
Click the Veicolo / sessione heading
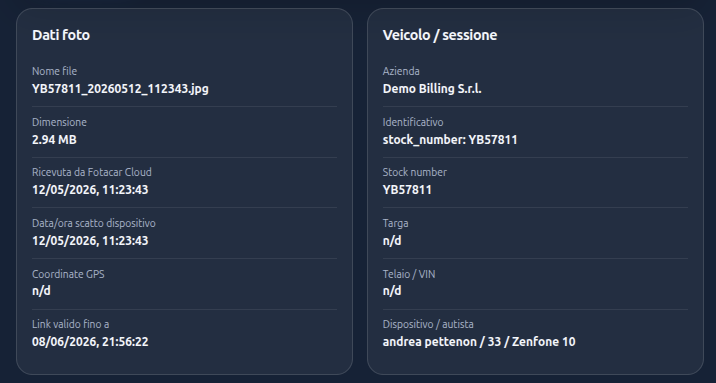(x=440, y=35)
